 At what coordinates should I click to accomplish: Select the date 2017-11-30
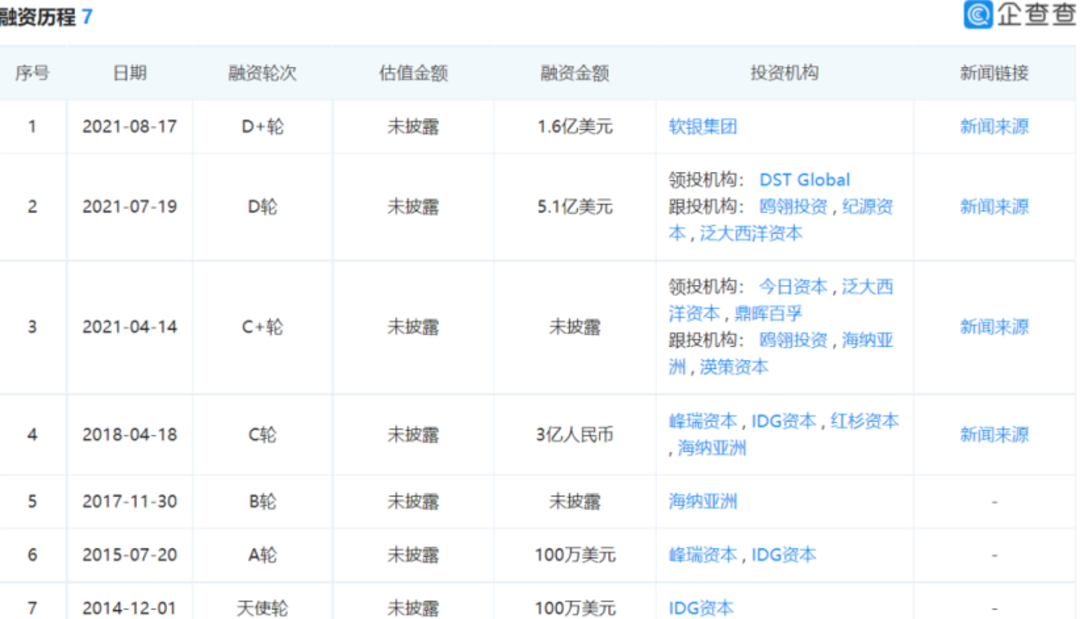coord(129,501)
